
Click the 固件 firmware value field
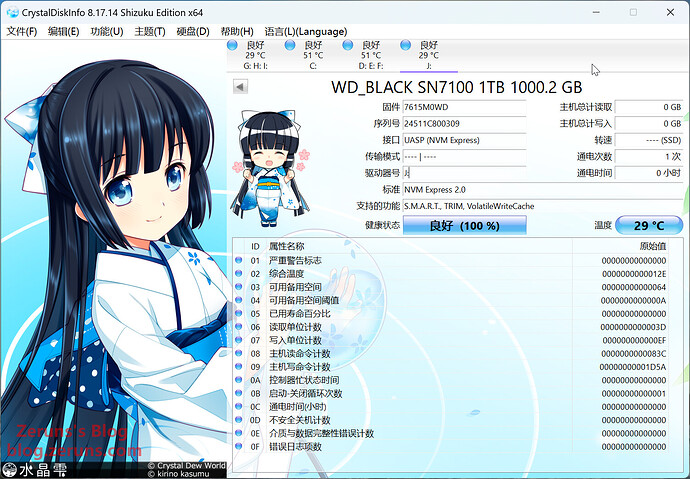(475, 106)
